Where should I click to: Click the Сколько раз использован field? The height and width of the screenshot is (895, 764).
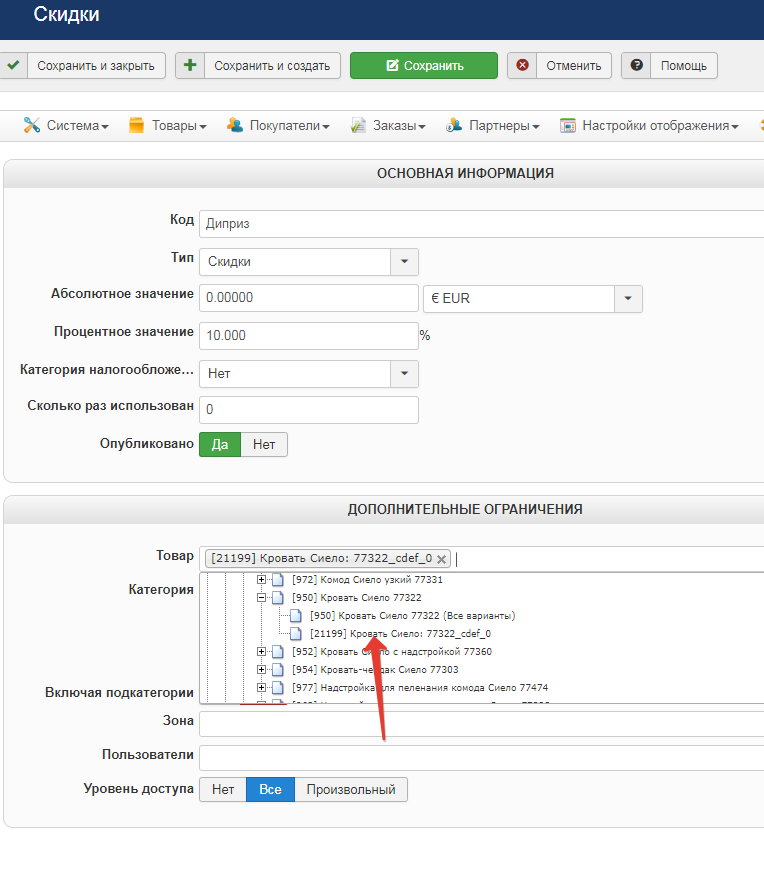309,410
